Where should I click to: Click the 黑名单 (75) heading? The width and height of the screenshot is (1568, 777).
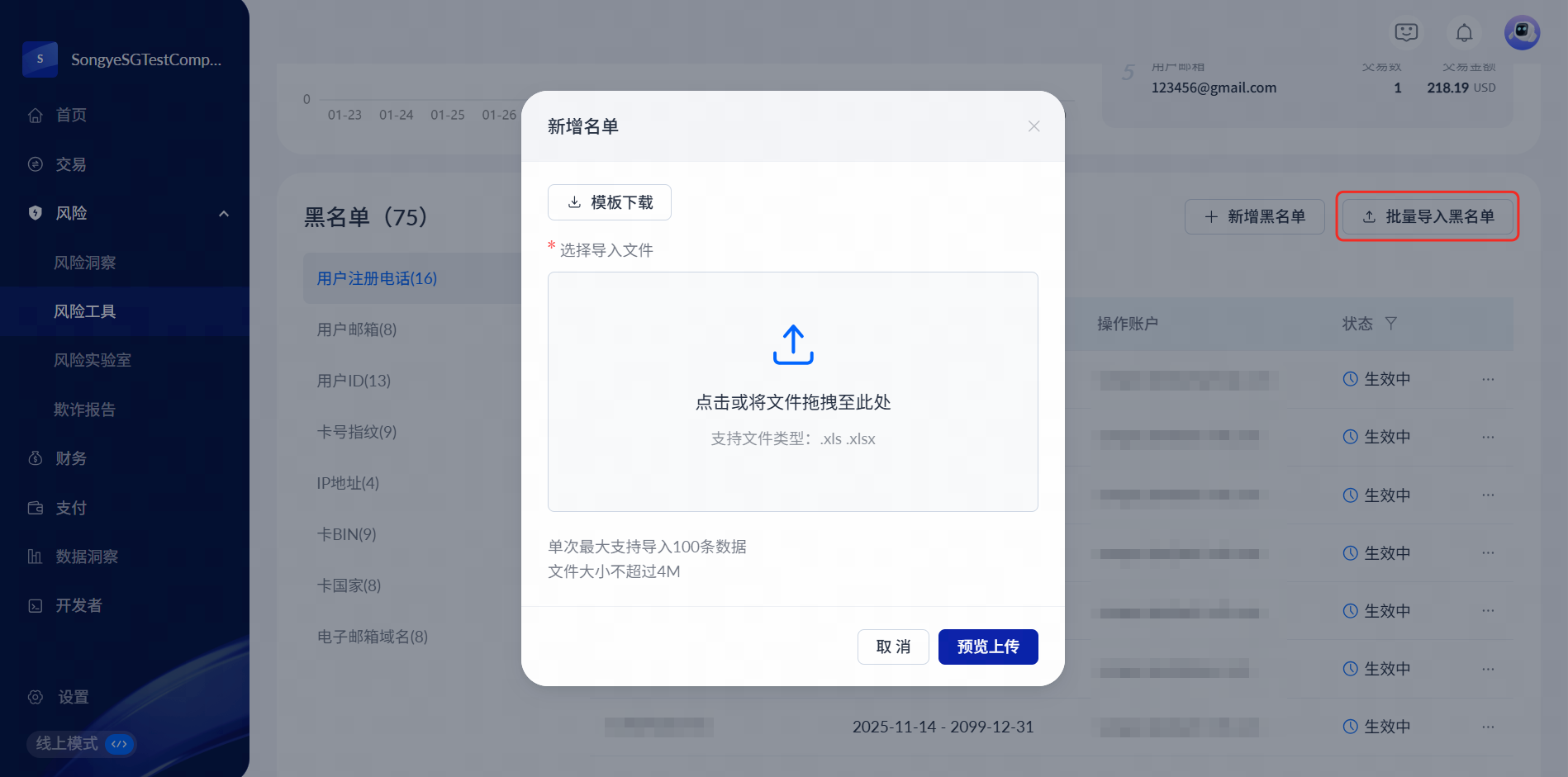pyautogui.click(x=365, y=217)
